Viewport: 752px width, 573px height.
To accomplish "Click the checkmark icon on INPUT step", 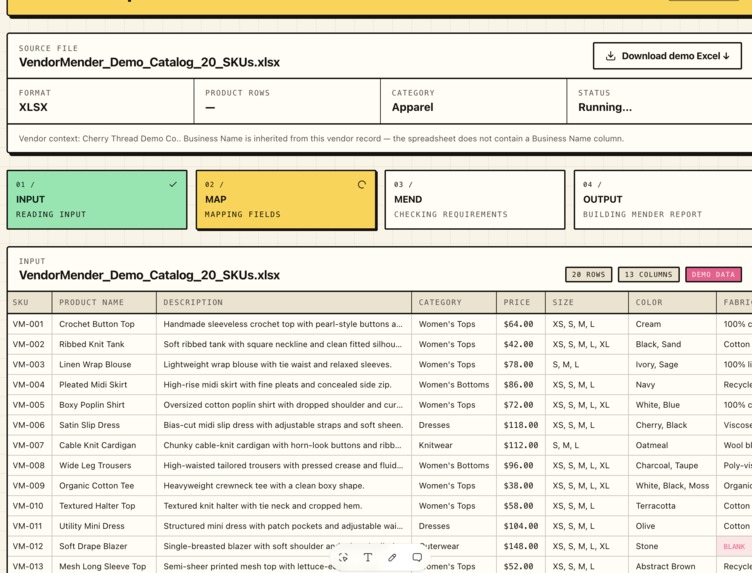I will (x=173, y=184).
